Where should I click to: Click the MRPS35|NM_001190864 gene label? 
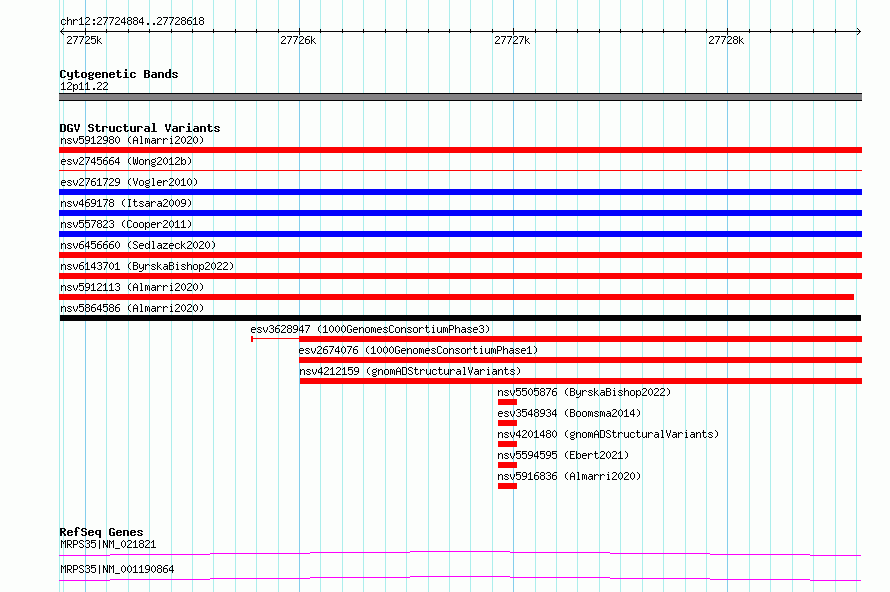click(x=117, y=569)
